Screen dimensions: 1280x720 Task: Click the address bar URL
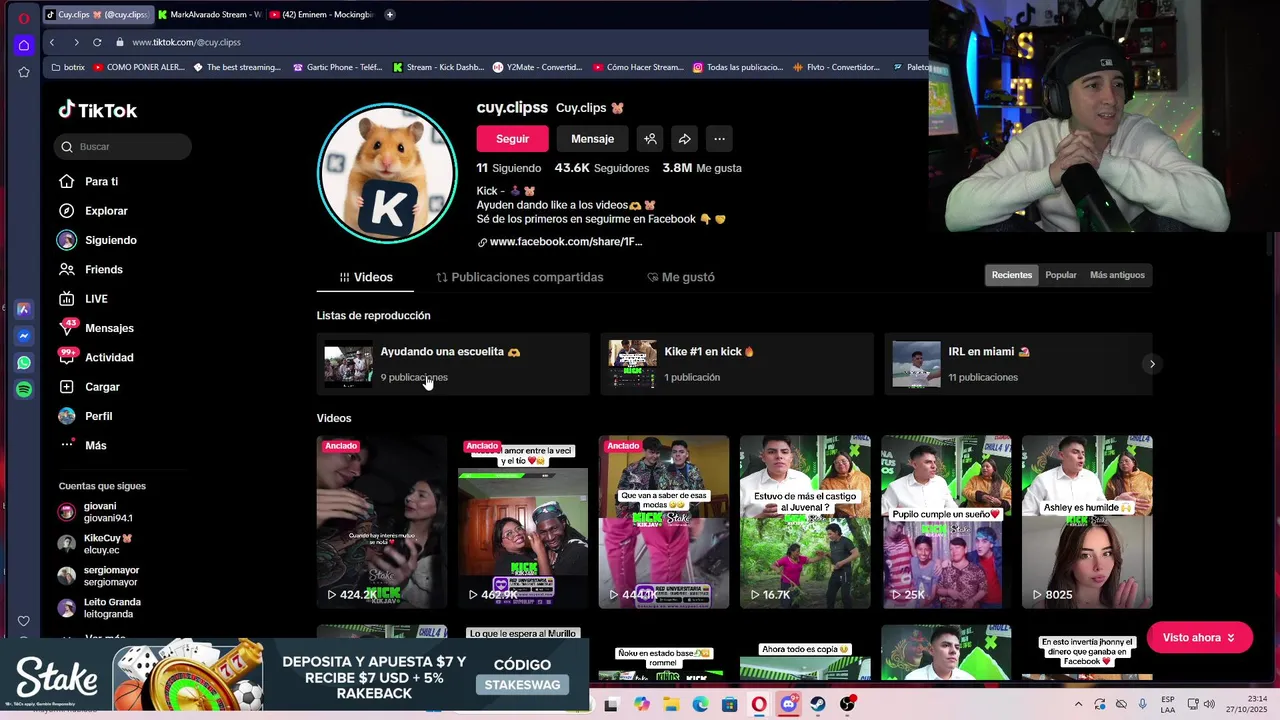(186, 42)
